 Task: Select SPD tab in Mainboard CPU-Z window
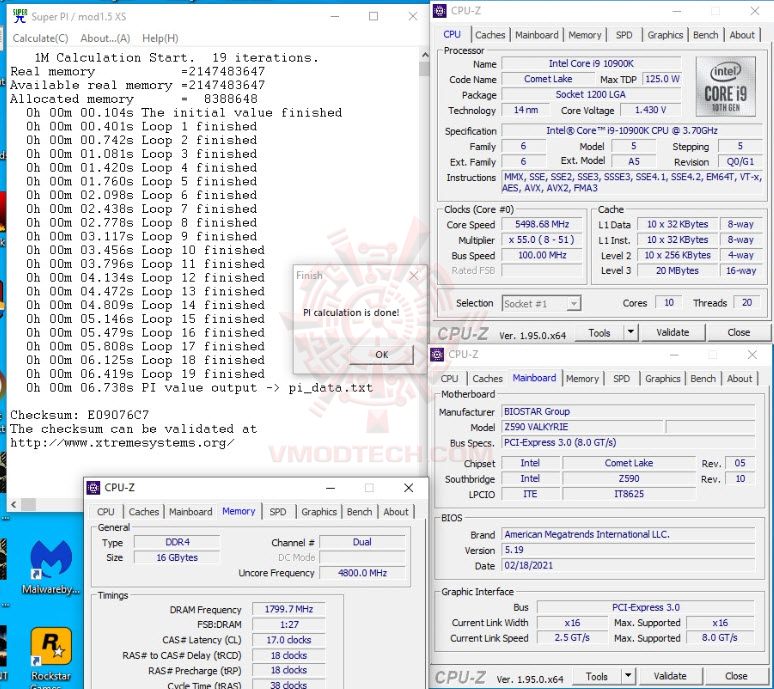click(x=621, y=379)
